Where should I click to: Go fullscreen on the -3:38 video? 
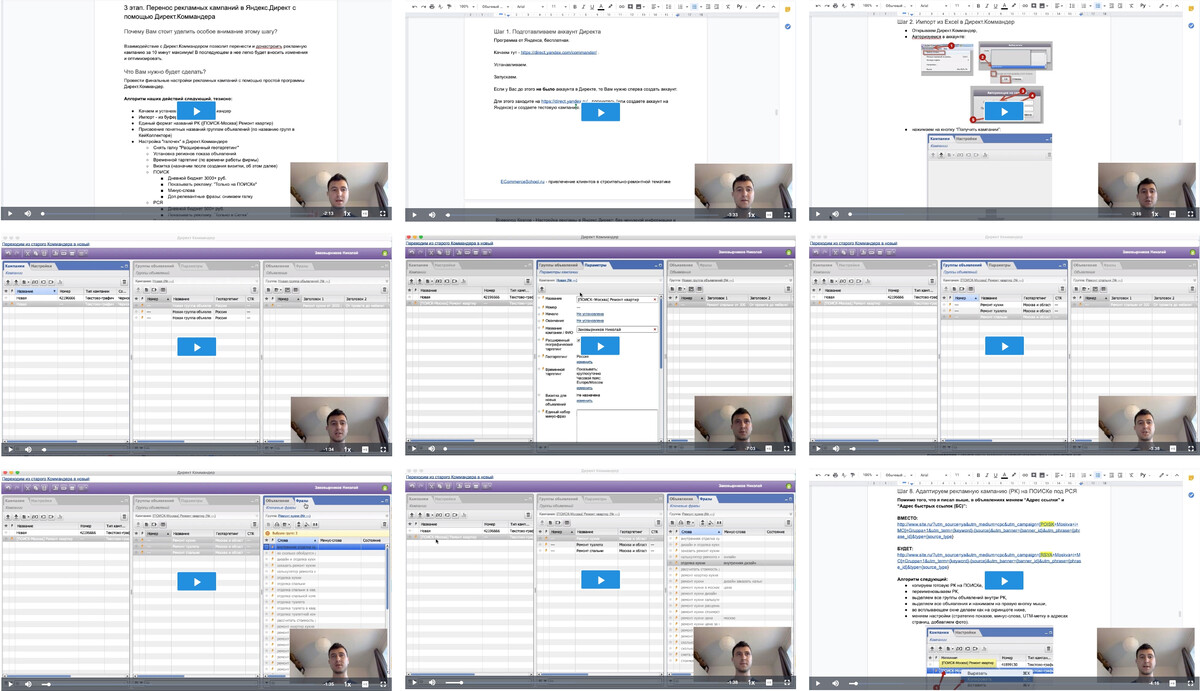click(x=1191, y=449)
